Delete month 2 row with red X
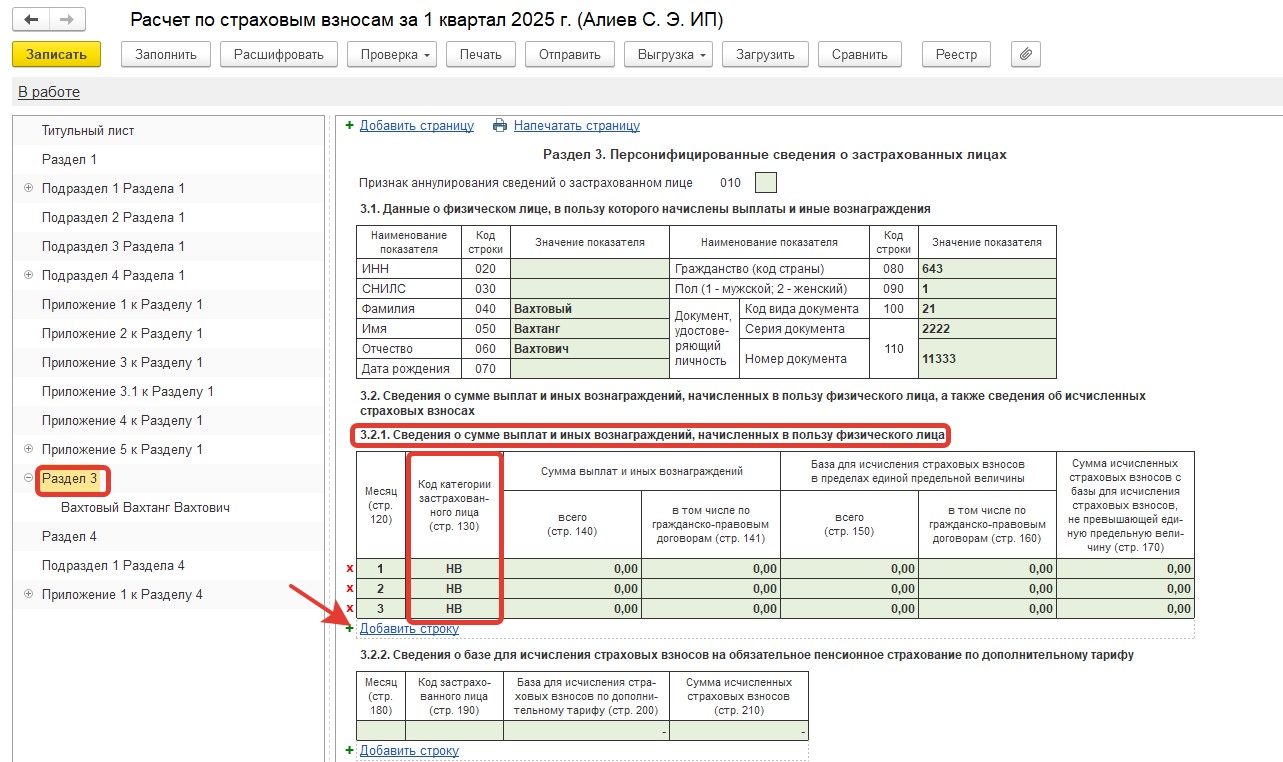Viewport: 1283px width, 762px height. [349, 589]
